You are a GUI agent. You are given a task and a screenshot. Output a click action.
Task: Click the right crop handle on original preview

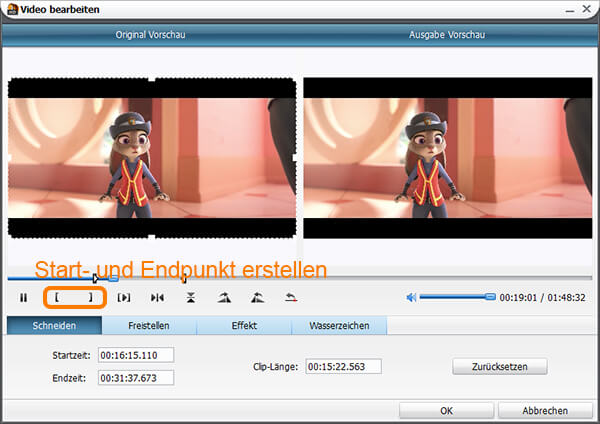(295, 158)
